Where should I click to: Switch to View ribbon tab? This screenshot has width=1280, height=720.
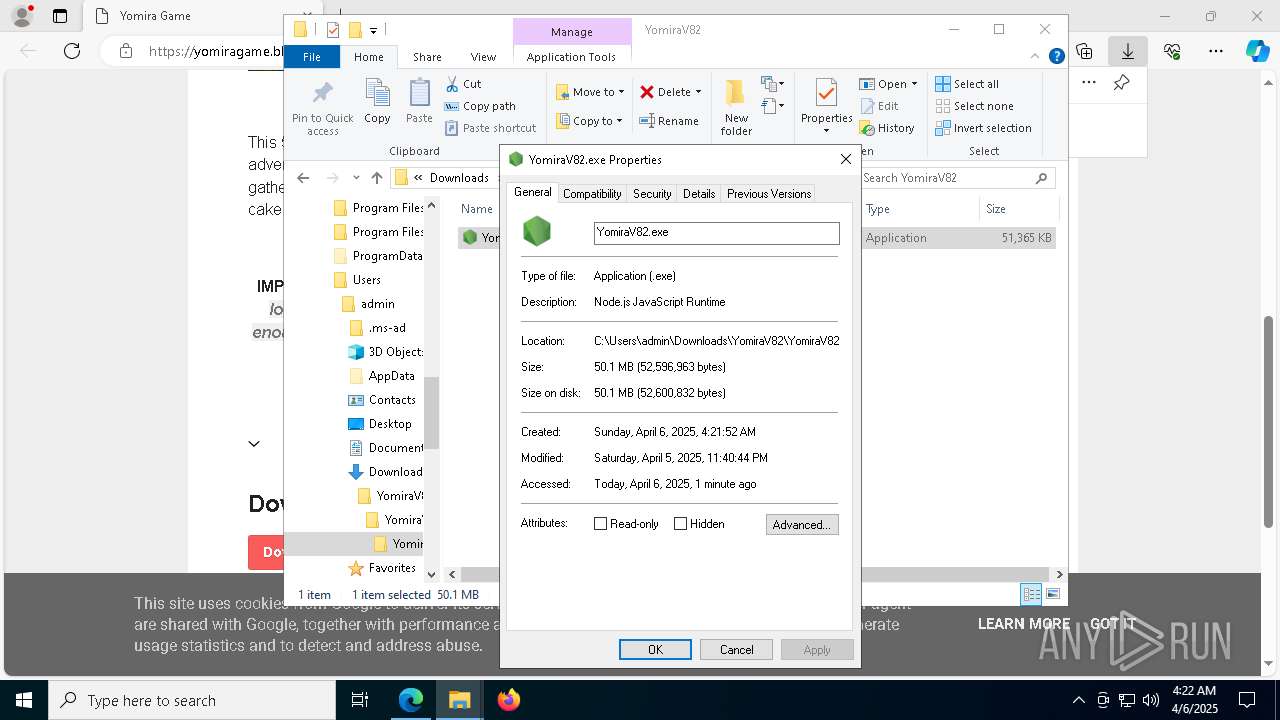[x=483, y=57]
